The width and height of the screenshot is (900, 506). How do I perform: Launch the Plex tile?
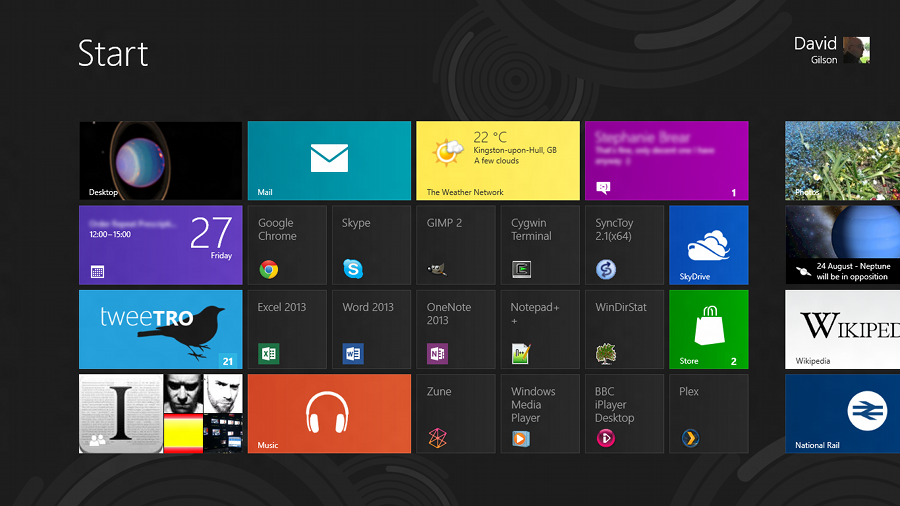click(x=709, y=414)
